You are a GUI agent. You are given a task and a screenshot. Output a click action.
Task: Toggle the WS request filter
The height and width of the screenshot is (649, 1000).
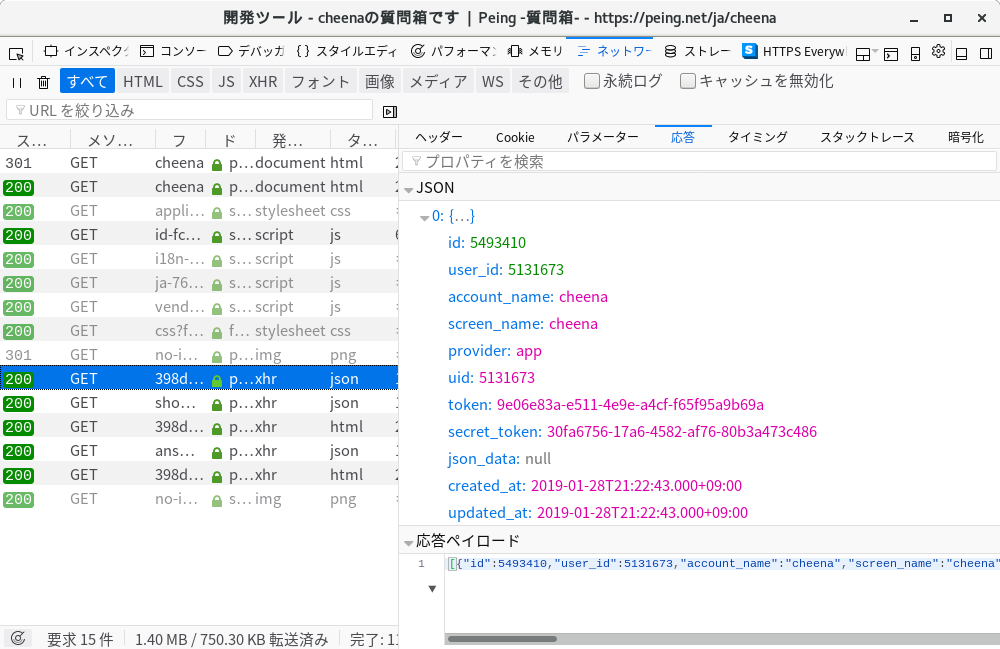point(492,82)
